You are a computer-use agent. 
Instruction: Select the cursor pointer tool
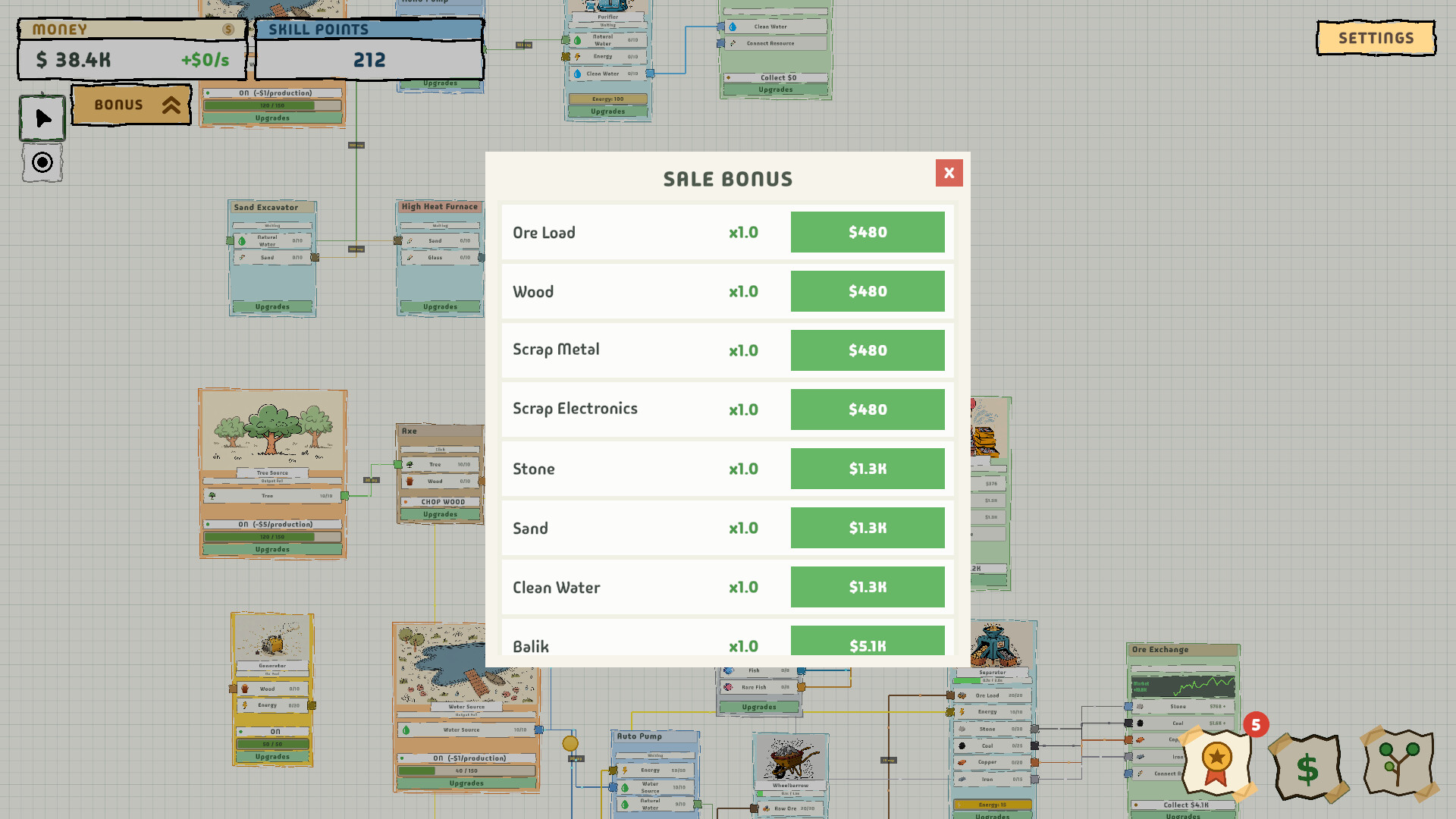click(x=42, y=118)
